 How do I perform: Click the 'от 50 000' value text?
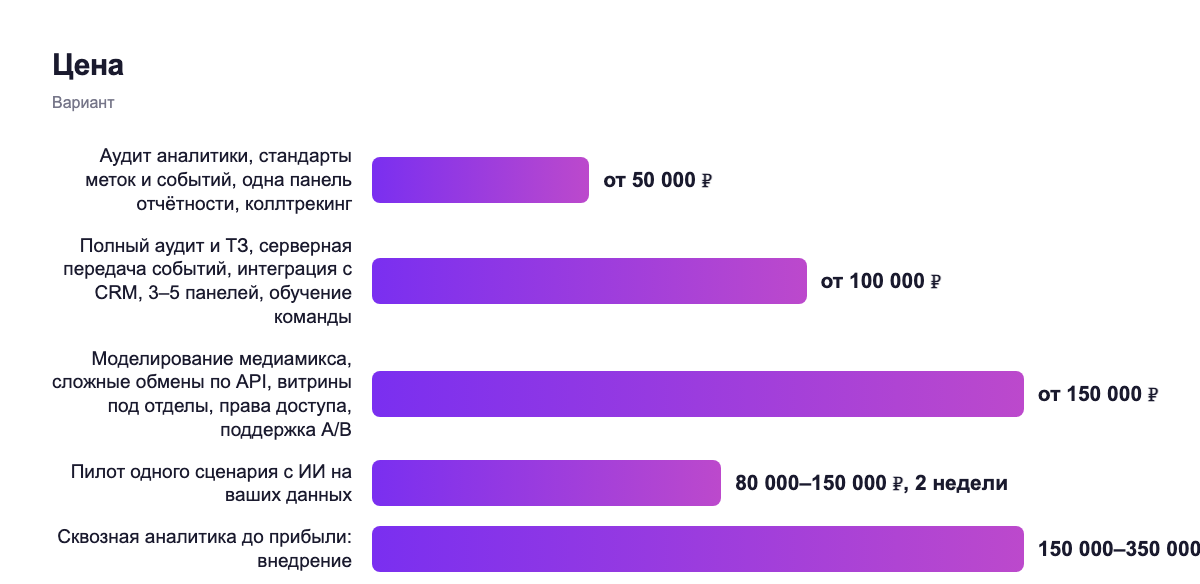[x=657, y=181]
